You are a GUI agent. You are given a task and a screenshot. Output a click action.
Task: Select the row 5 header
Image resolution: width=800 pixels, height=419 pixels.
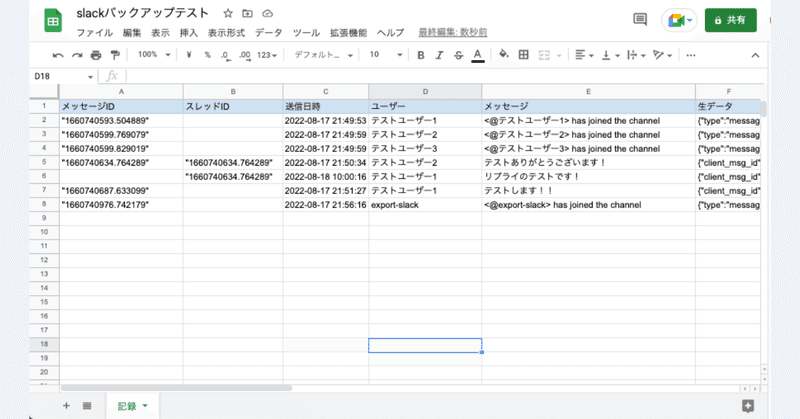(x=44, y=162)
